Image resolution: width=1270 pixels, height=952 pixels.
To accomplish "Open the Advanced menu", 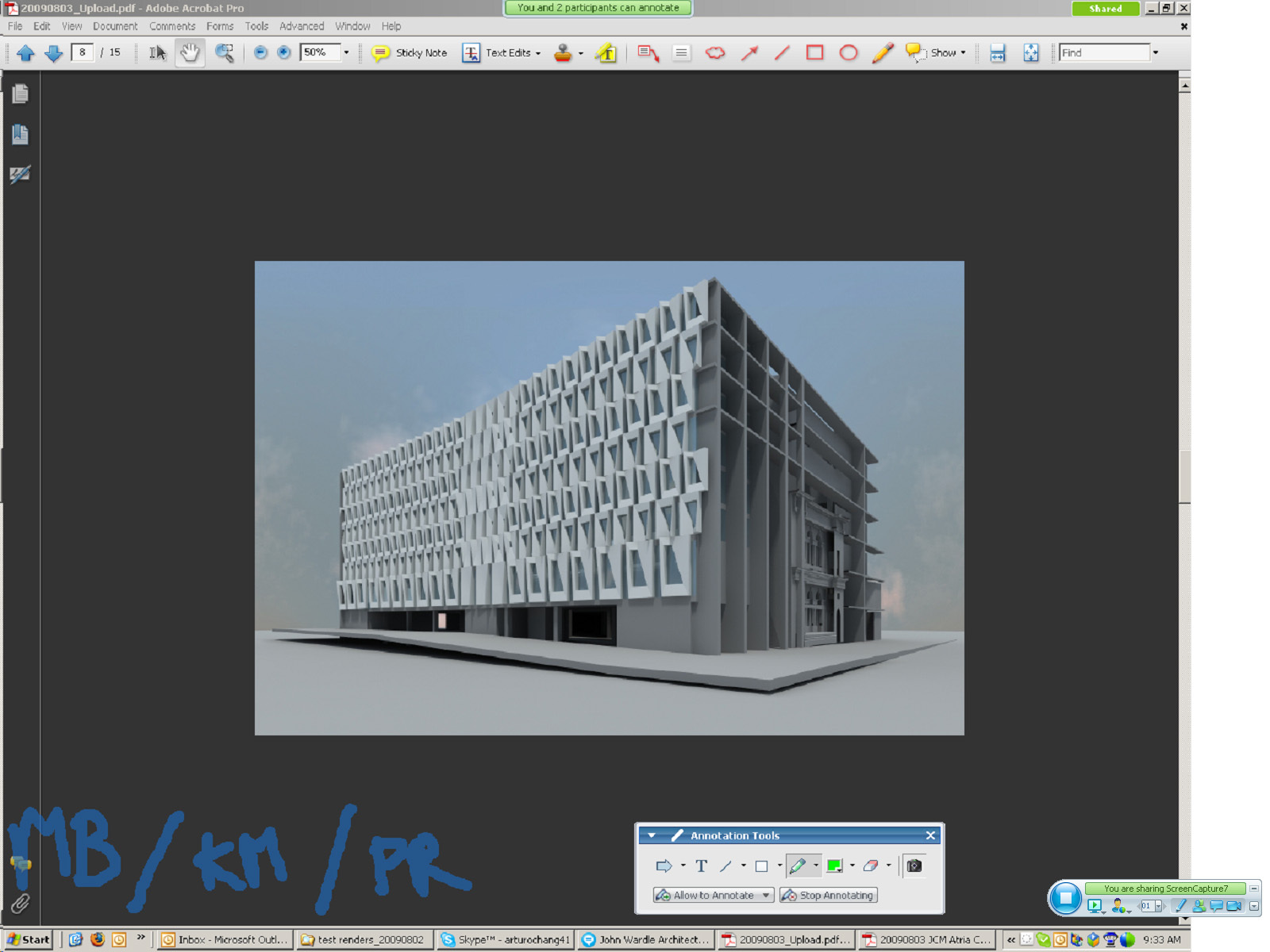I will (x=302, y=26).
